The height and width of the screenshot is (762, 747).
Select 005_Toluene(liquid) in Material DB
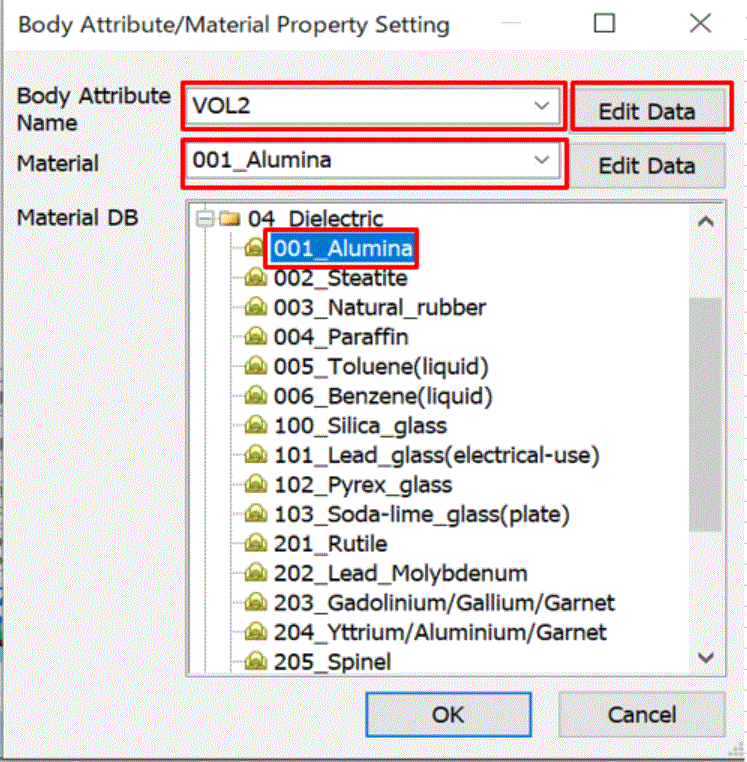(381, 366)
